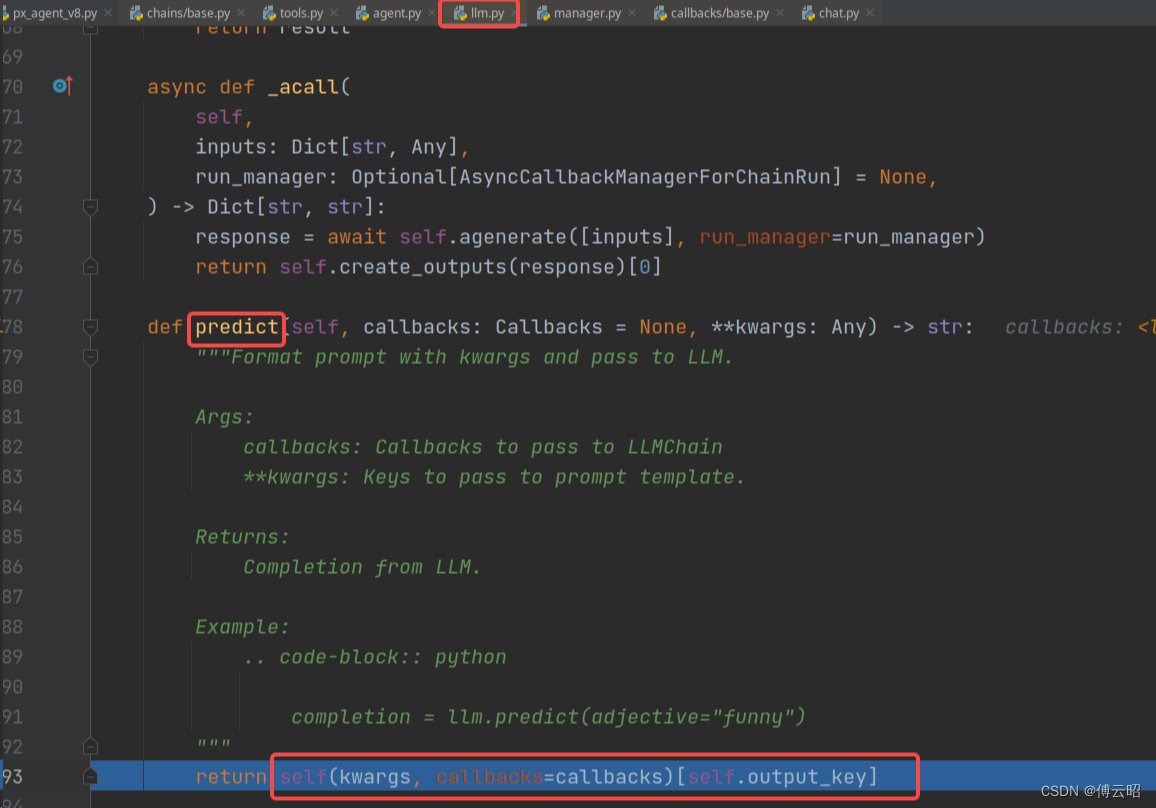Click create_outputs on line 76
Image resolution: width=1156 pixels, height=808 pixels.
(422, 267)
